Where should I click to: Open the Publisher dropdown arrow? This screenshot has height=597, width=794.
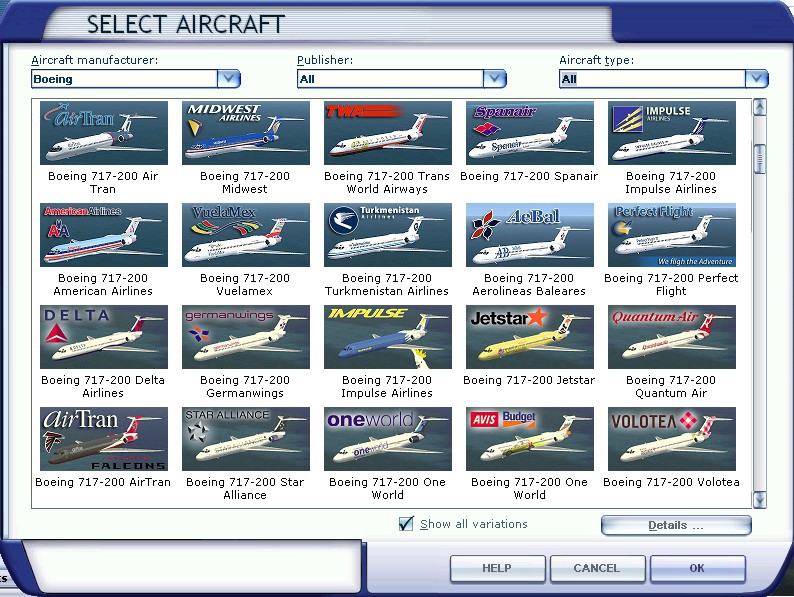[495, 78]
